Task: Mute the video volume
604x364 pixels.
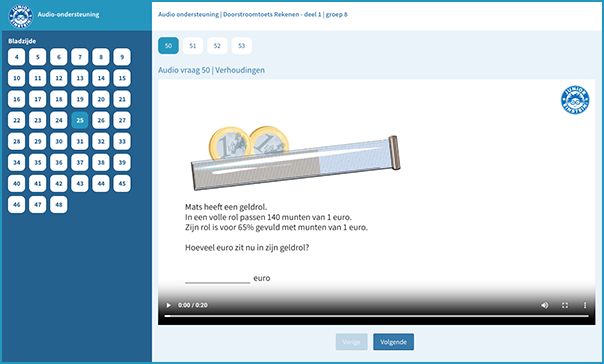Action: [x=545, y=305]
